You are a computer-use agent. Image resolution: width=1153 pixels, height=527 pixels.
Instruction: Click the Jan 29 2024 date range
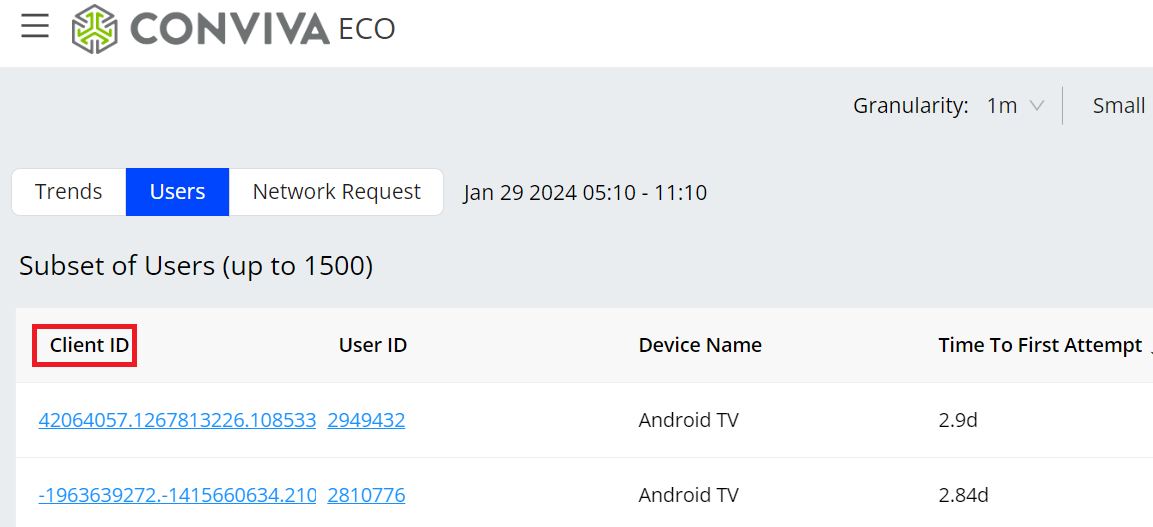pyautogui.click(x=585, y=193)
